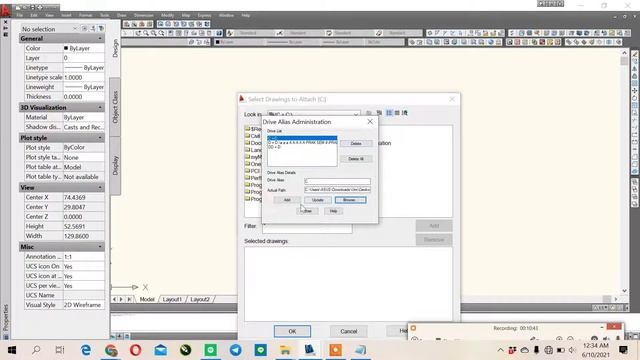Click the Actual Path input field
The width and height of the screenshot is (640, 360).
[x=337, y=190]
